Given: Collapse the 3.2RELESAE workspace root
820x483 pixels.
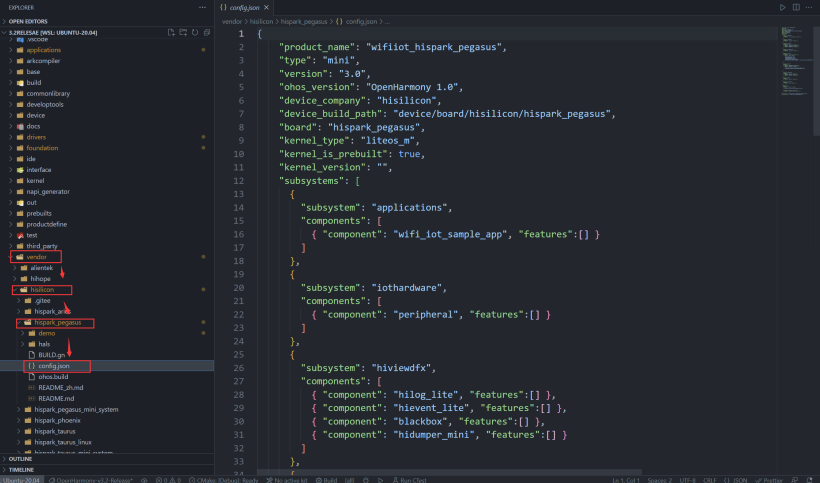Looking at the screenshot, I should pyautogui.click(x=52, y=32).
